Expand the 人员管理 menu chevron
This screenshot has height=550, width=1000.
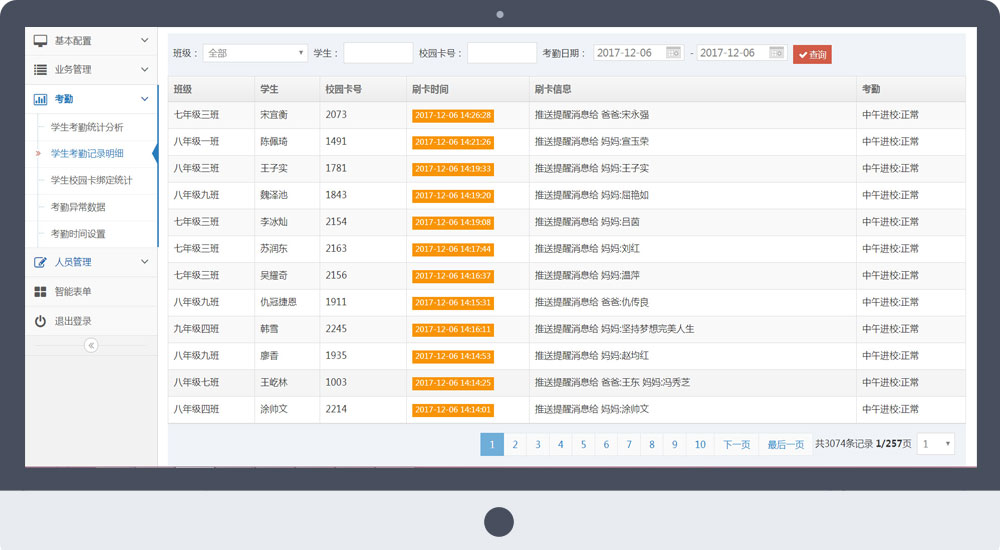[145, 262]
